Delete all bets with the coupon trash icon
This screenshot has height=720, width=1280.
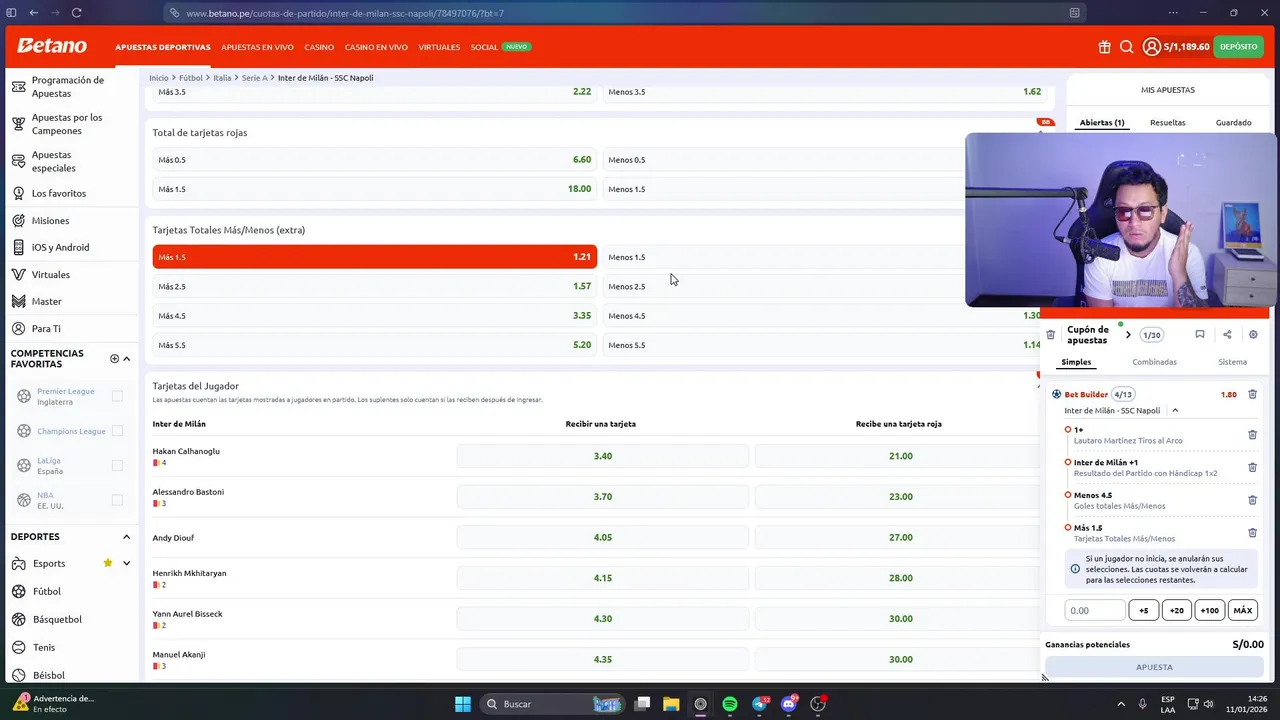pos(1050,335)
